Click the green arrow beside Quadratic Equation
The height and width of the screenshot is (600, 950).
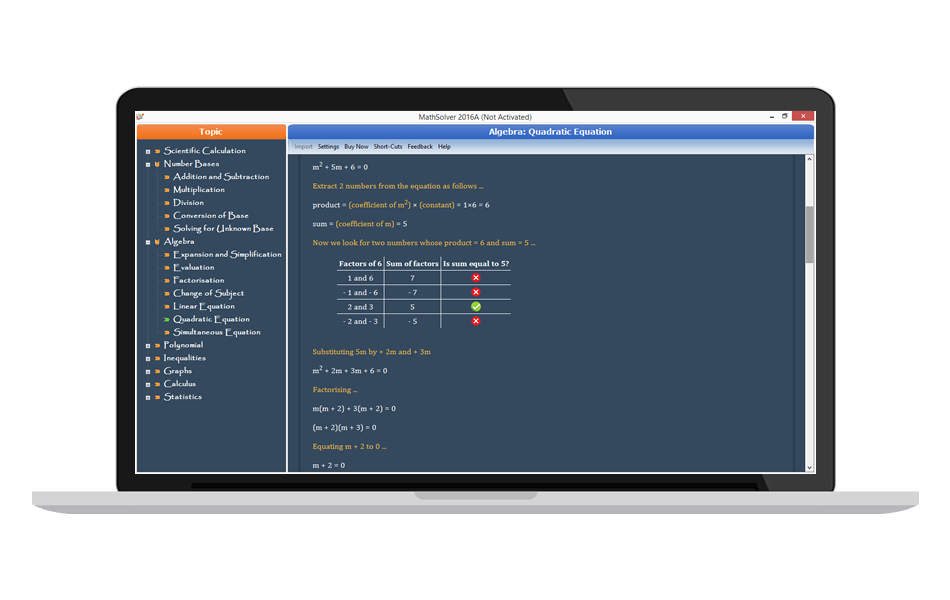click(167, 318)
